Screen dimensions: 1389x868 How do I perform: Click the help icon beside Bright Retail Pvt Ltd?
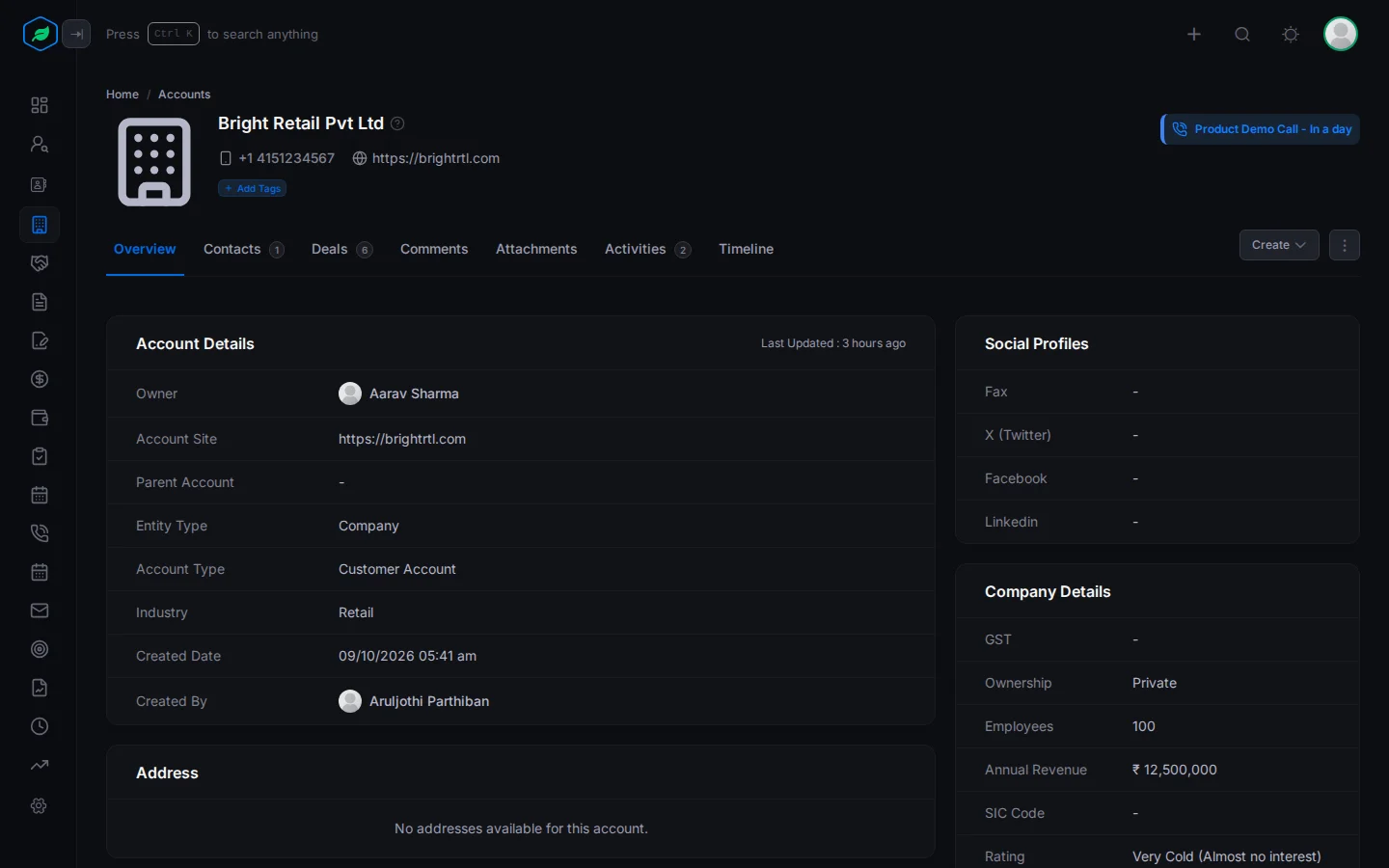click(x=397, y=123)
